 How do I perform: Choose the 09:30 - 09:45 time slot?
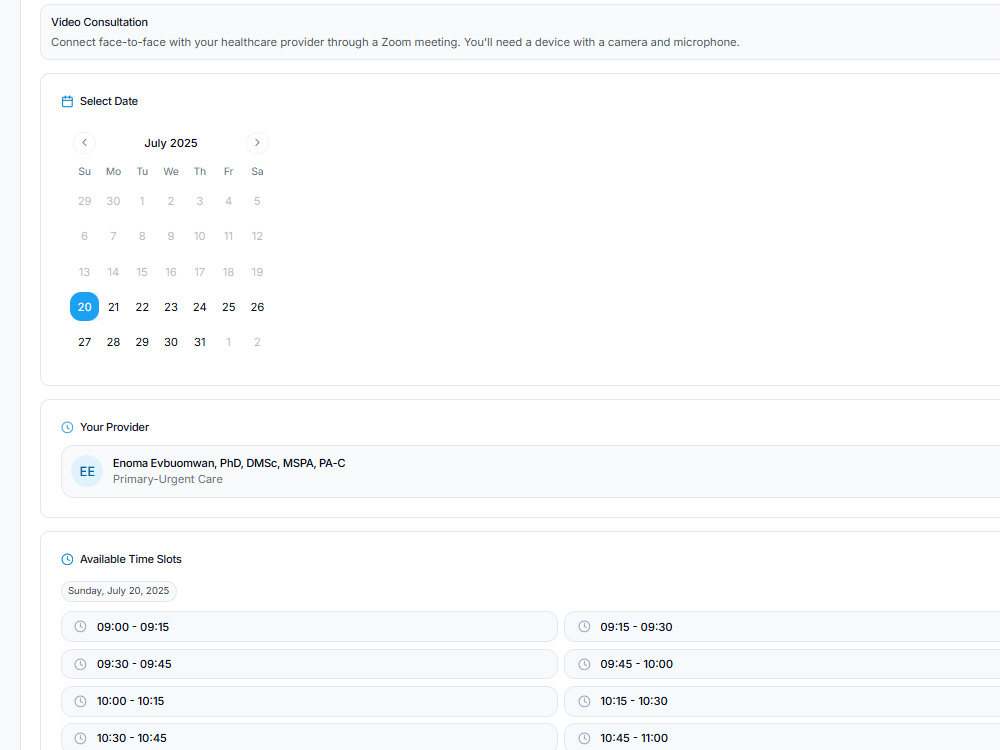click(309, 664)
